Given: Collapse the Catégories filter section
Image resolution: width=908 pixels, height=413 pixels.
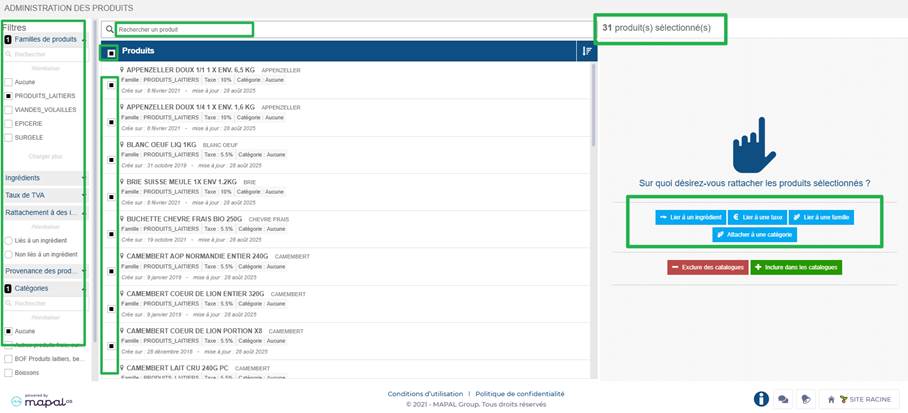Looking at the screenshot, I should point(42,288).
